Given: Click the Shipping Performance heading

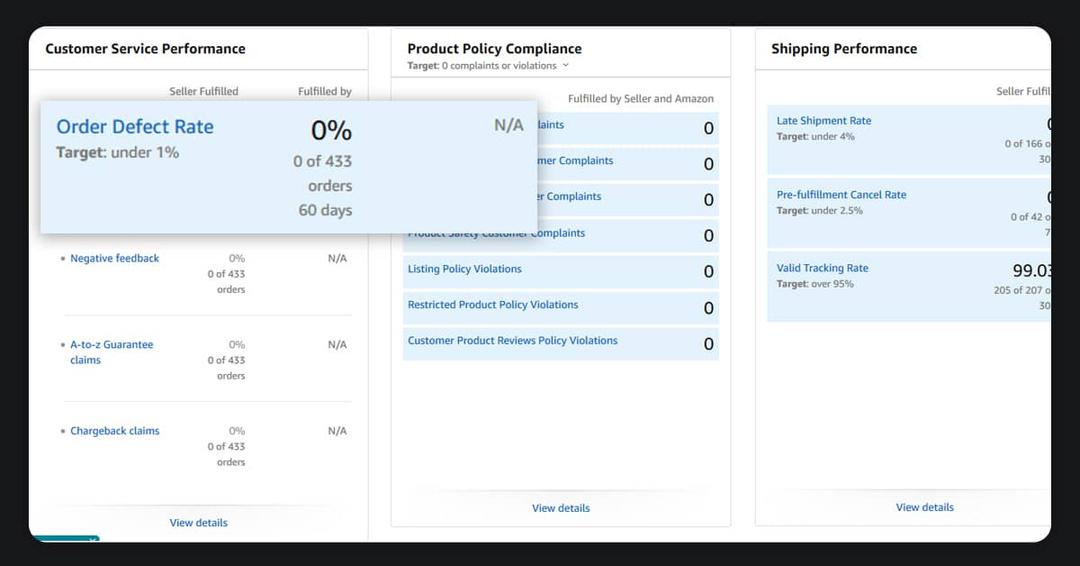Looking at the screenshot, I should coord(843,49).
